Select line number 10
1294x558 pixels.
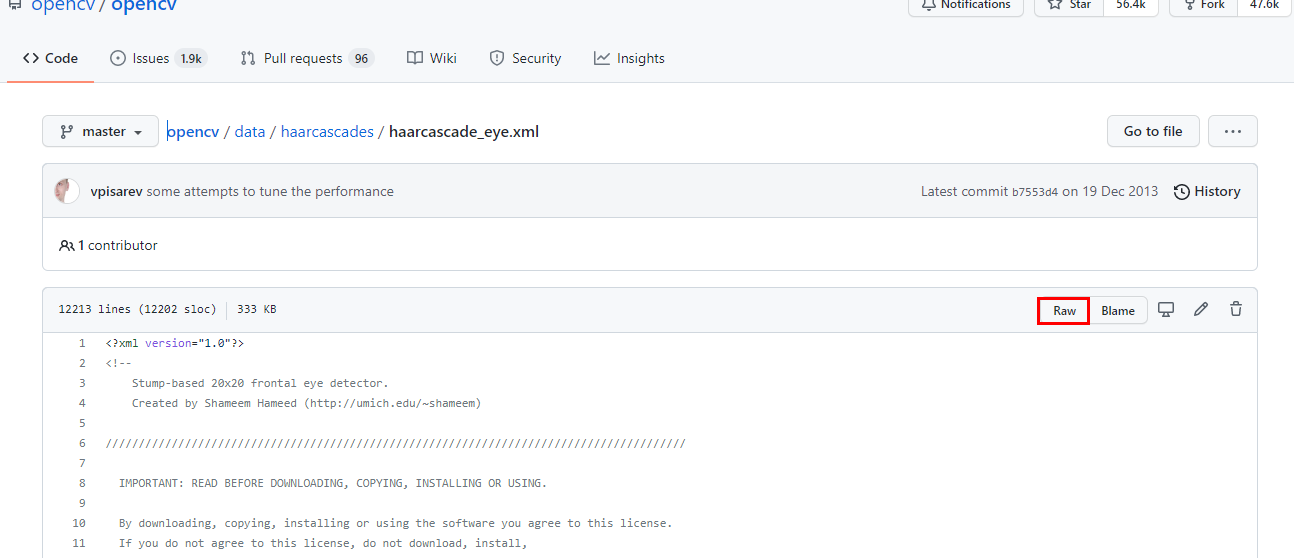click(x=79, y=523)
